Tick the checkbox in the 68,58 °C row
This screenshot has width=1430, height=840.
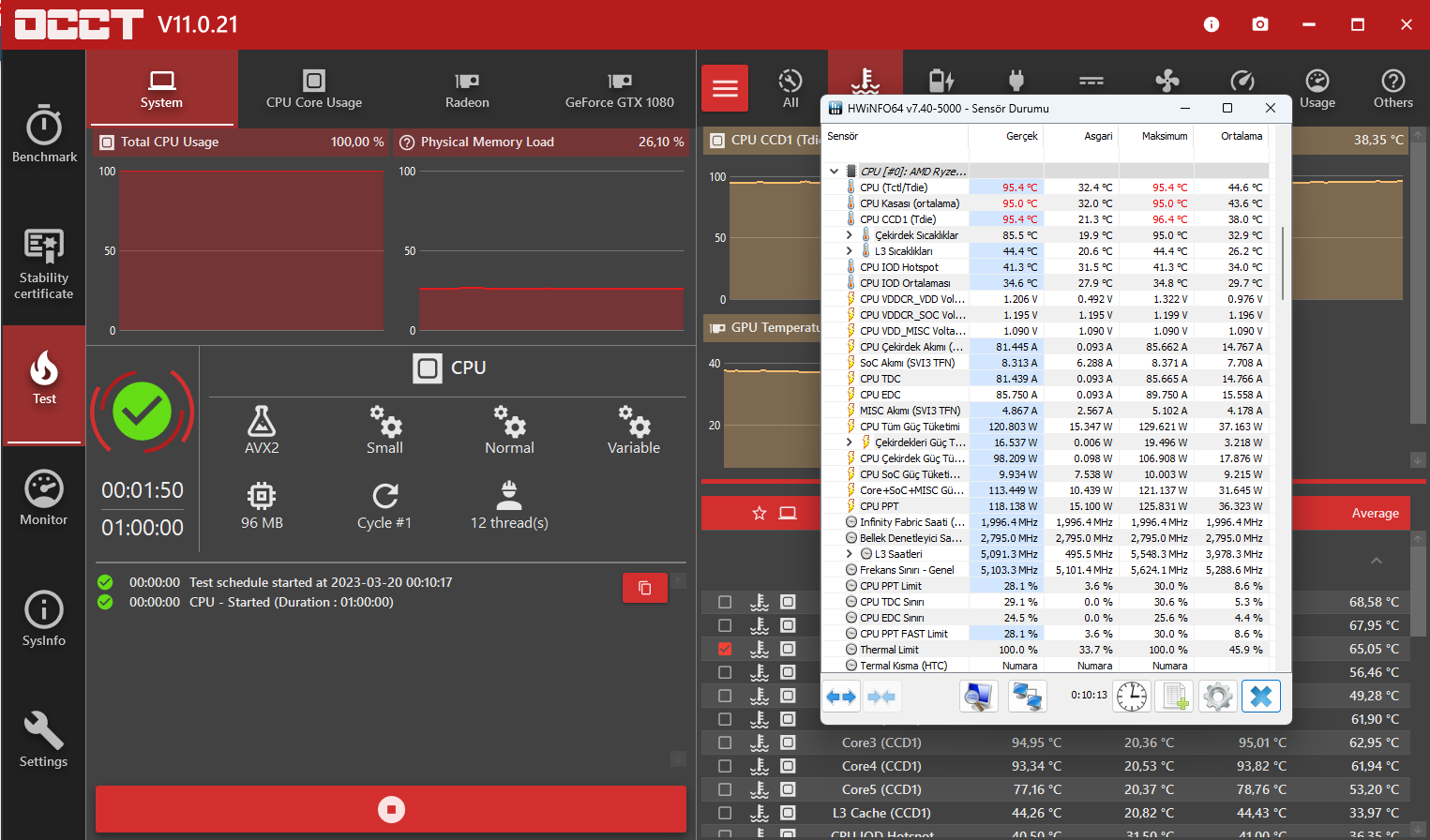click(725, 602)
